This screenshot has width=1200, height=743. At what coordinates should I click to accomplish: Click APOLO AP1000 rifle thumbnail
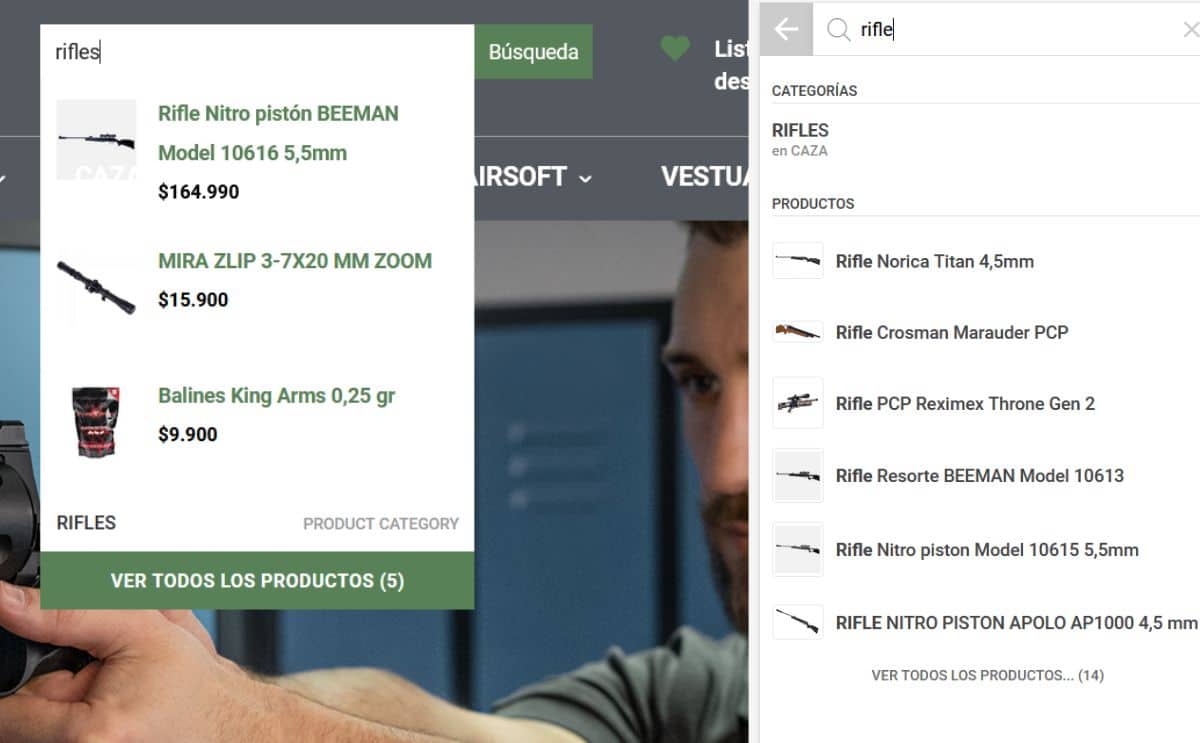pos(798,622)
